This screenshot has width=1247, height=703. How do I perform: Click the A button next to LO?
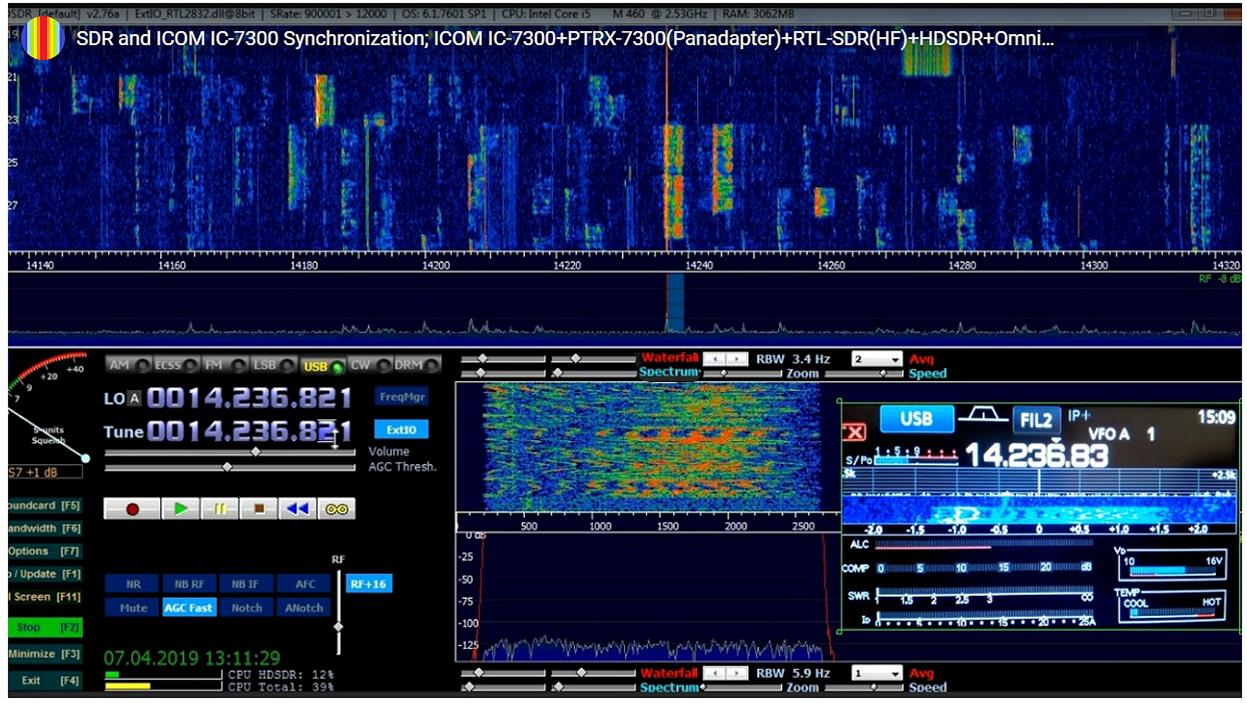point(135,398)
